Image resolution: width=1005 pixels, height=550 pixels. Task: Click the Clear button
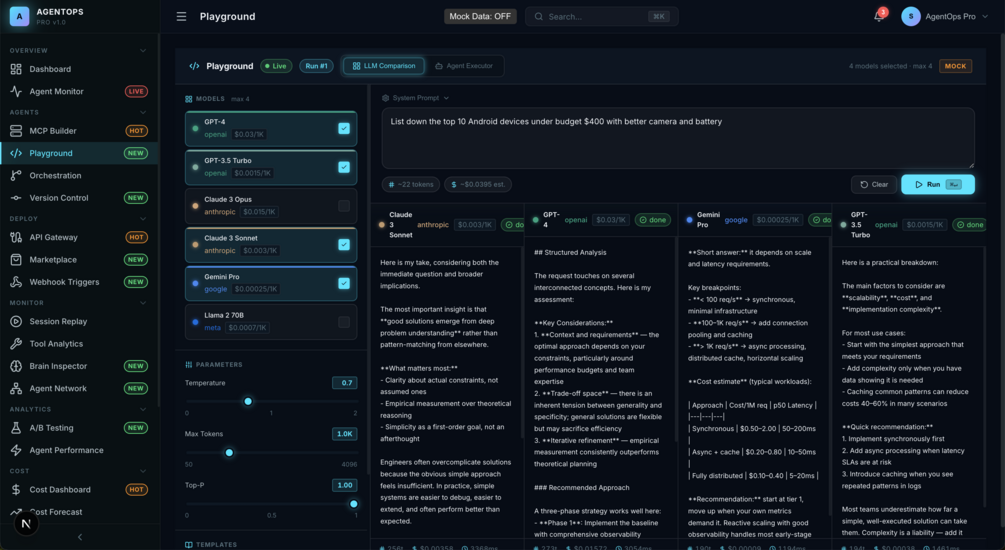click(x=874, y=185)
